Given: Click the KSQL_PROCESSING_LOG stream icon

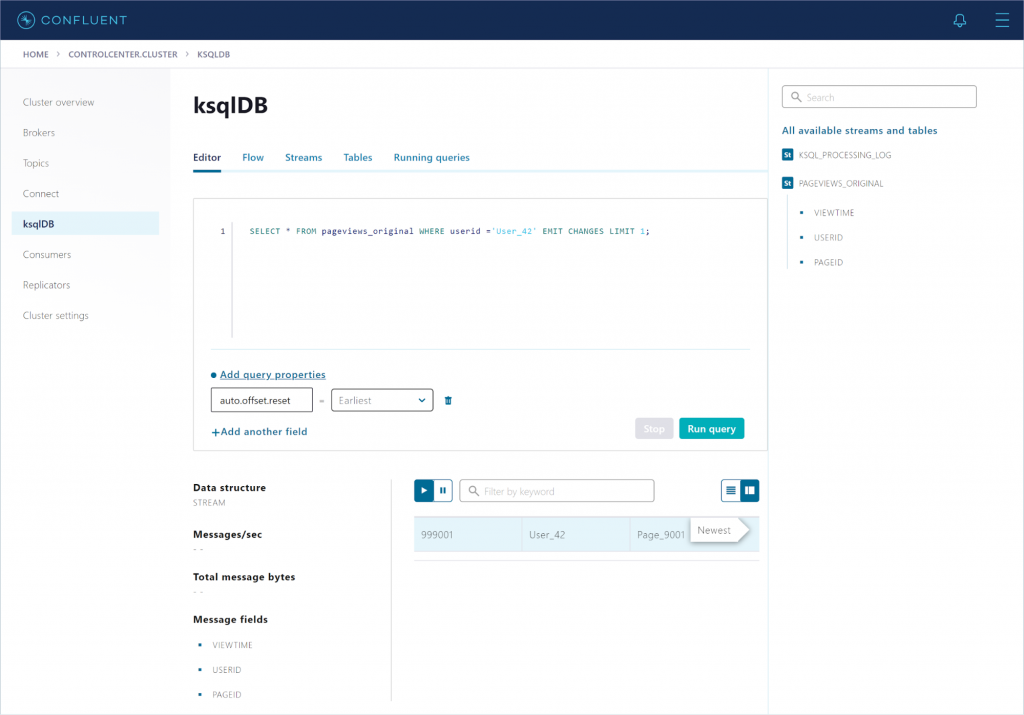Looking at the screenshot, I should [x=788, y=155].
